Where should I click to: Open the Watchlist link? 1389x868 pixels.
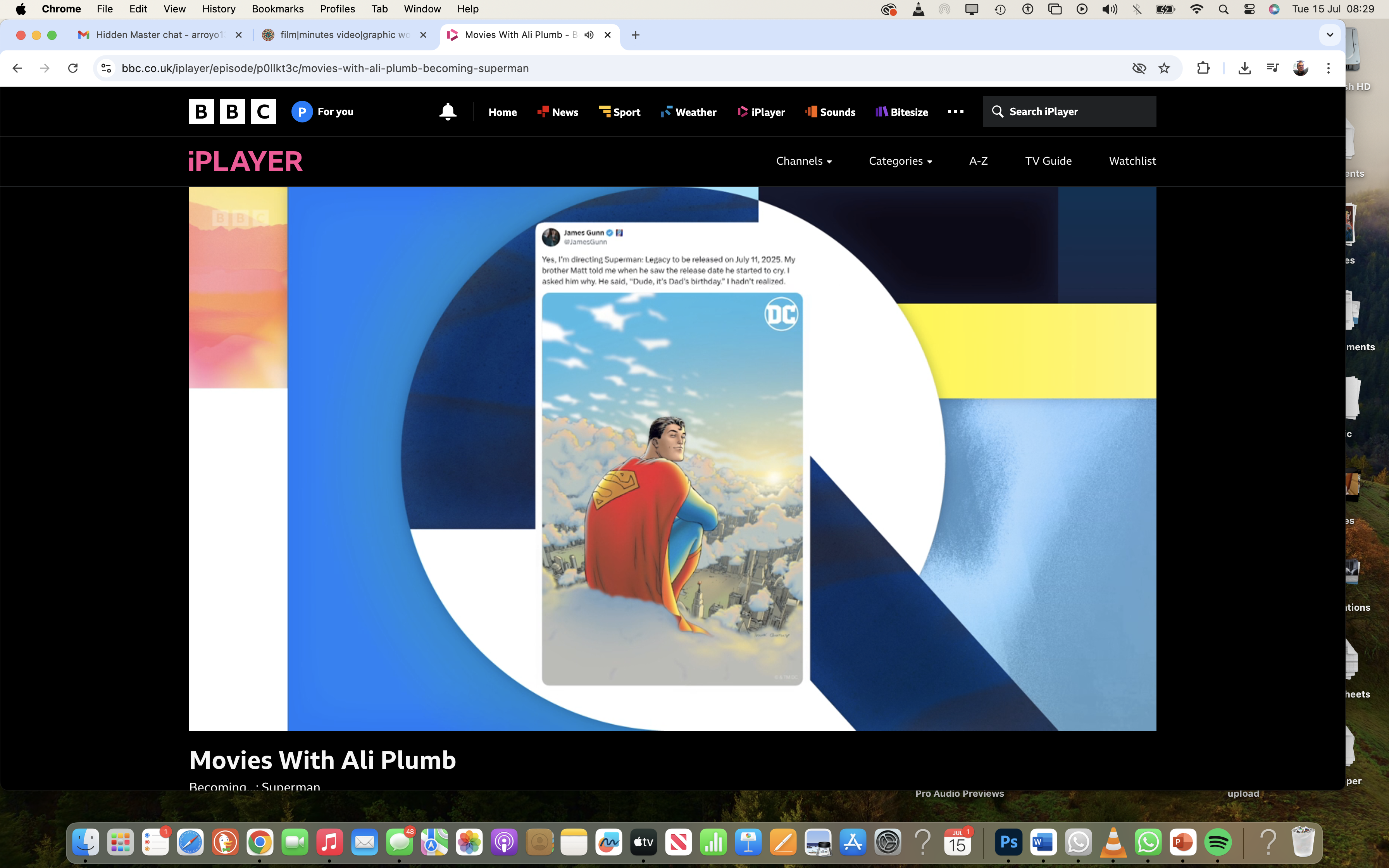1132,161
